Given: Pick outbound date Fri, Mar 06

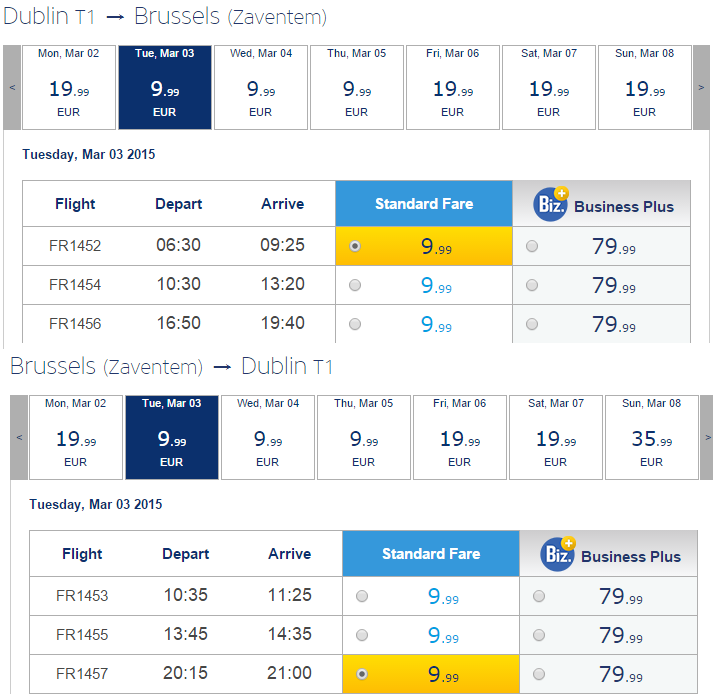Looking at the screenshot, I should coord(453,87).
